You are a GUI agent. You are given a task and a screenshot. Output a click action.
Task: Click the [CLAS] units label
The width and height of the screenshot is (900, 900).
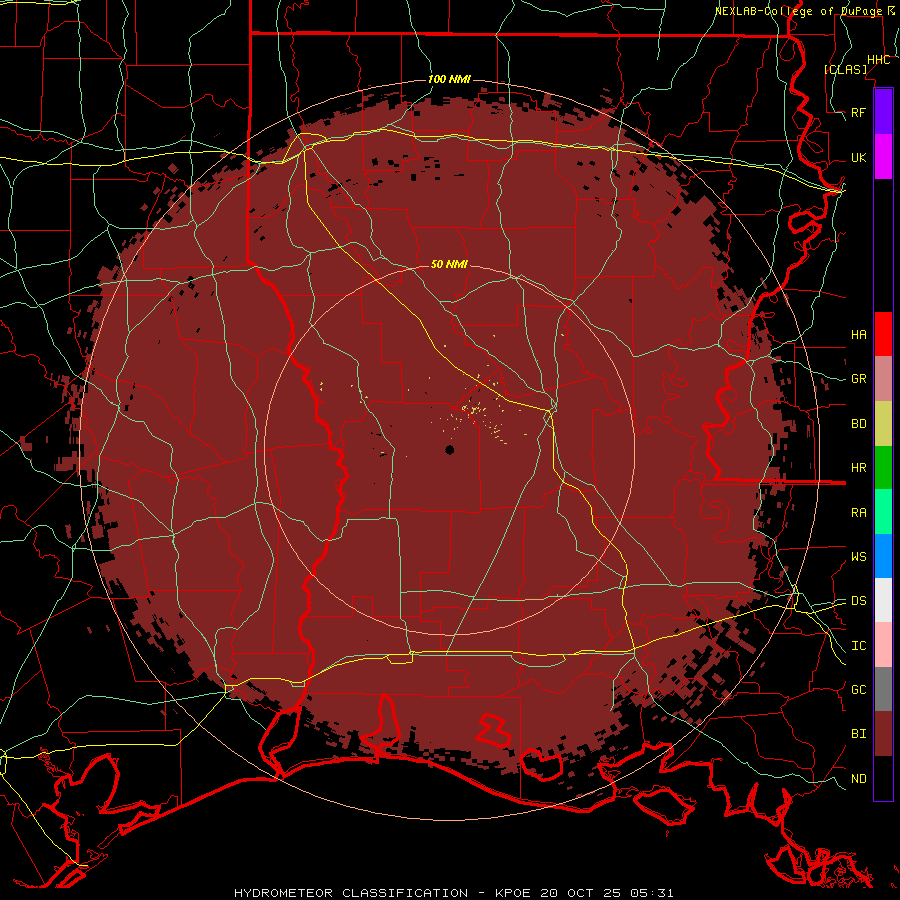pos(845,69)
